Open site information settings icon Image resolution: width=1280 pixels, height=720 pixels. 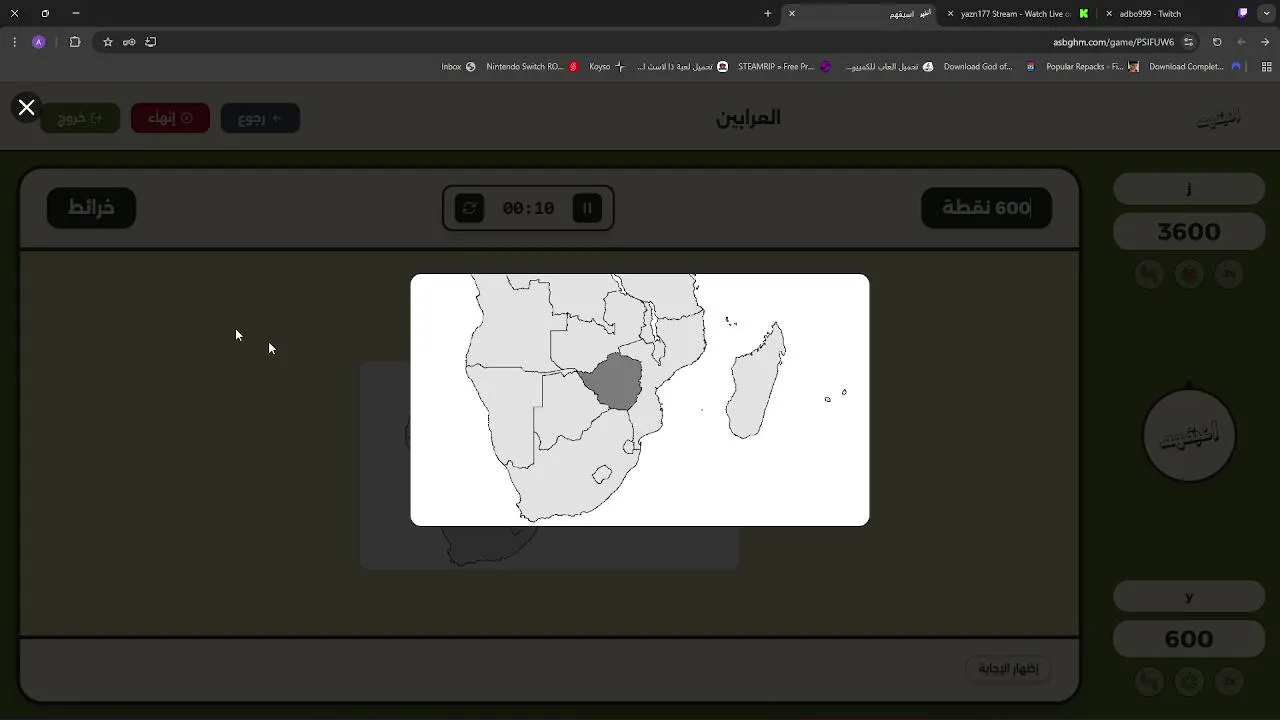1188,42
